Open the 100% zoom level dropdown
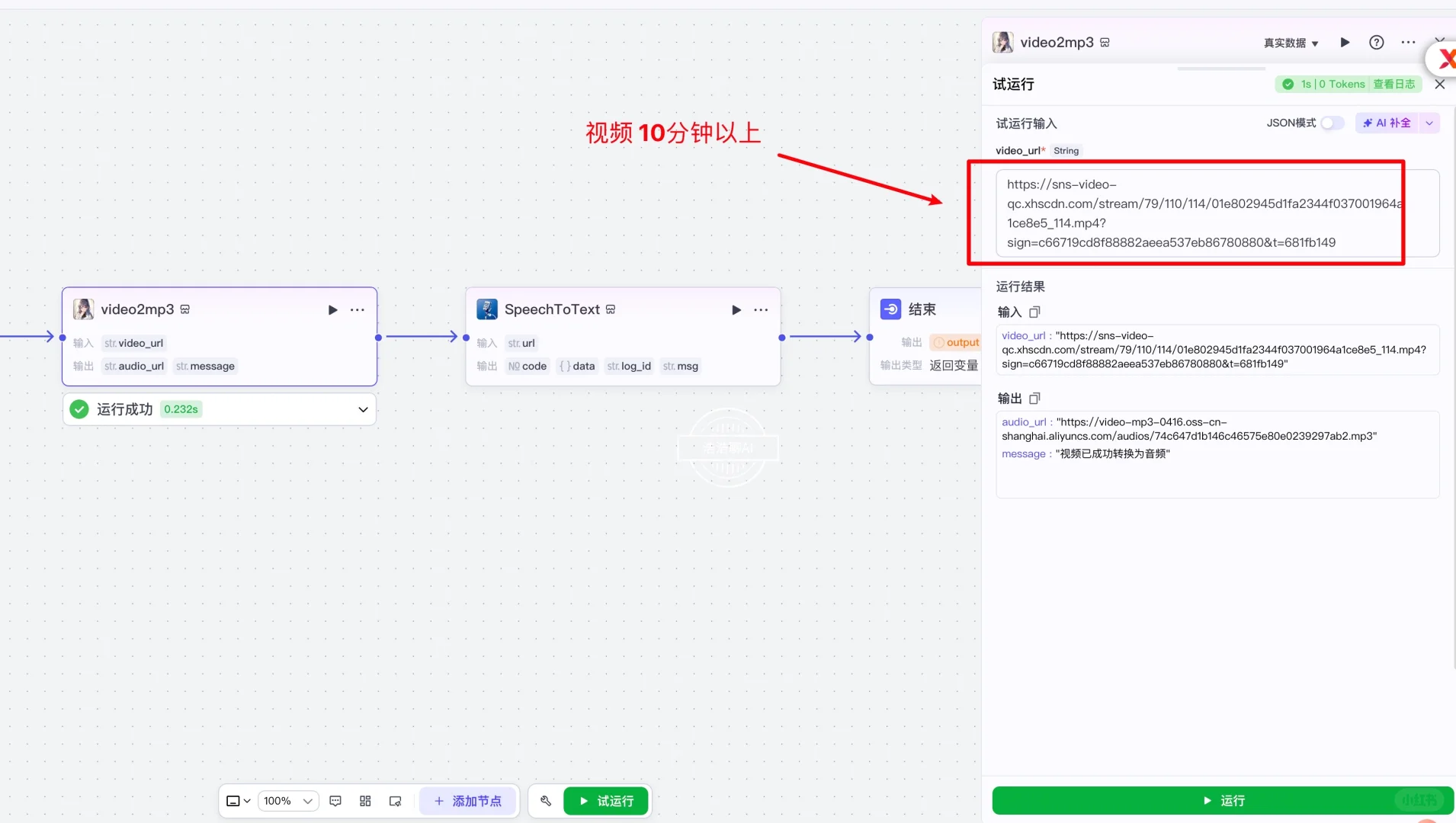This screenshot has width=1456, height=823. point(287,801)
